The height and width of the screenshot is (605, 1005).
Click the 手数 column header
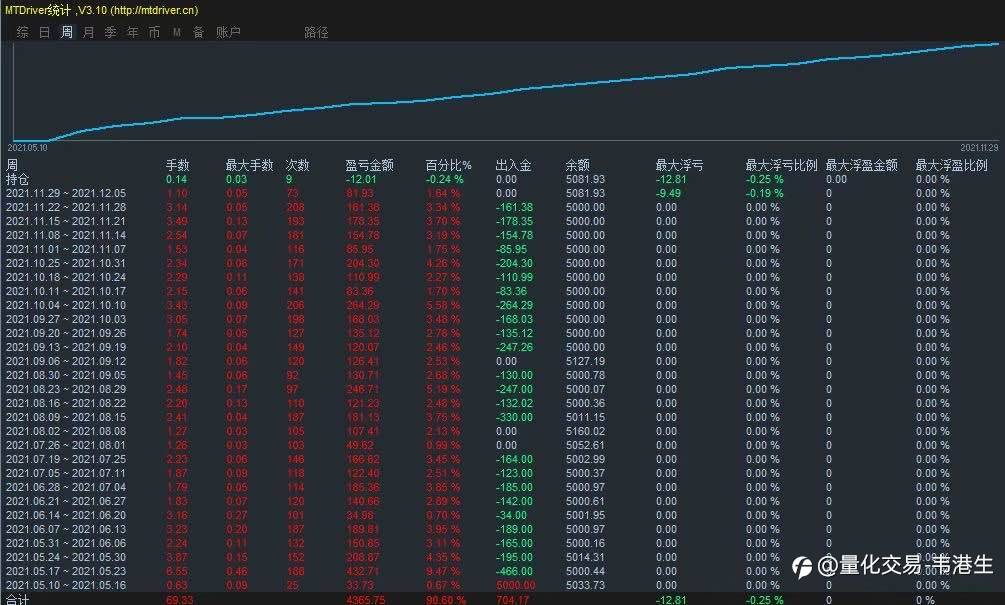point(178,165)
